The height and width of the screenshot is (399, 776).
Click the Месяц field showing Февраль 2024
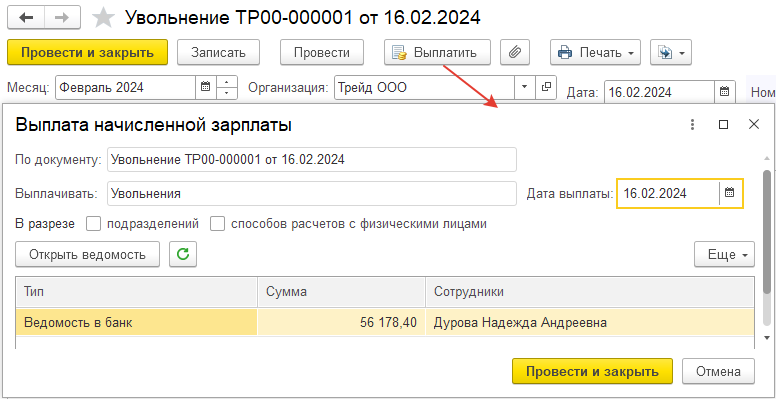[x=126, y=88]
